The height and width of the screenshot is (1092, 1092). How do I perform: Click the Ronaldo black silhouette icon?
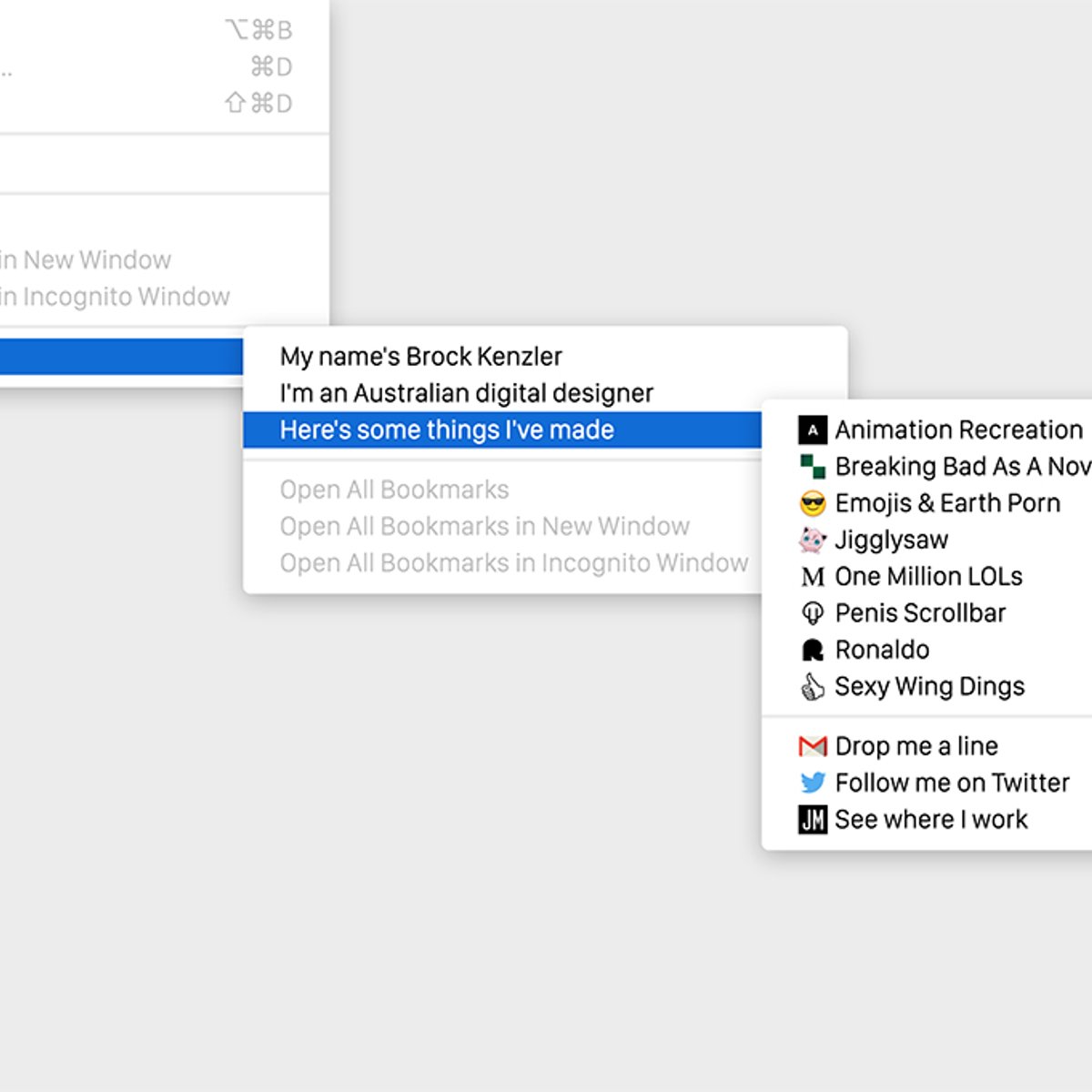click(x=812, y=650)
